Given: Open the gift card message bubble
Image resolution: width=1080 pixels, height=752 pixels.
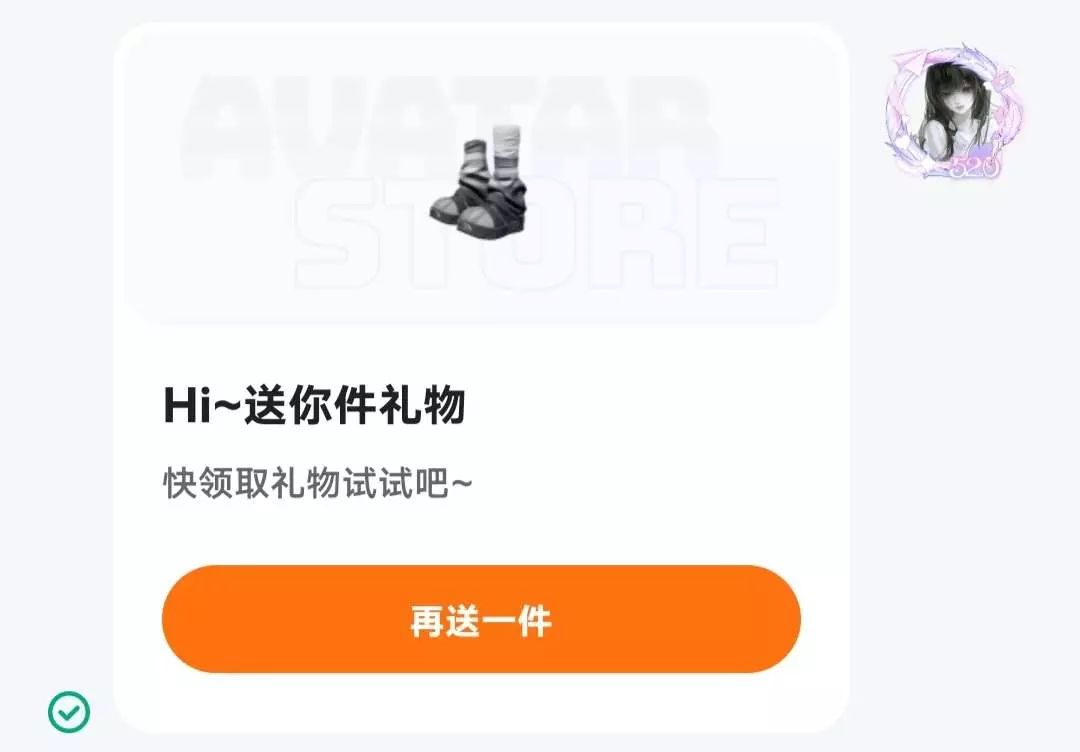Looking at the screenshot, I should tap(481, 378).
